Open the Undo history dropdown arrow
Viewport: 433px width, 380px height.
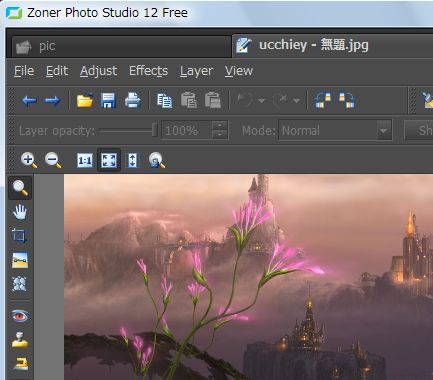click(262, 100)
